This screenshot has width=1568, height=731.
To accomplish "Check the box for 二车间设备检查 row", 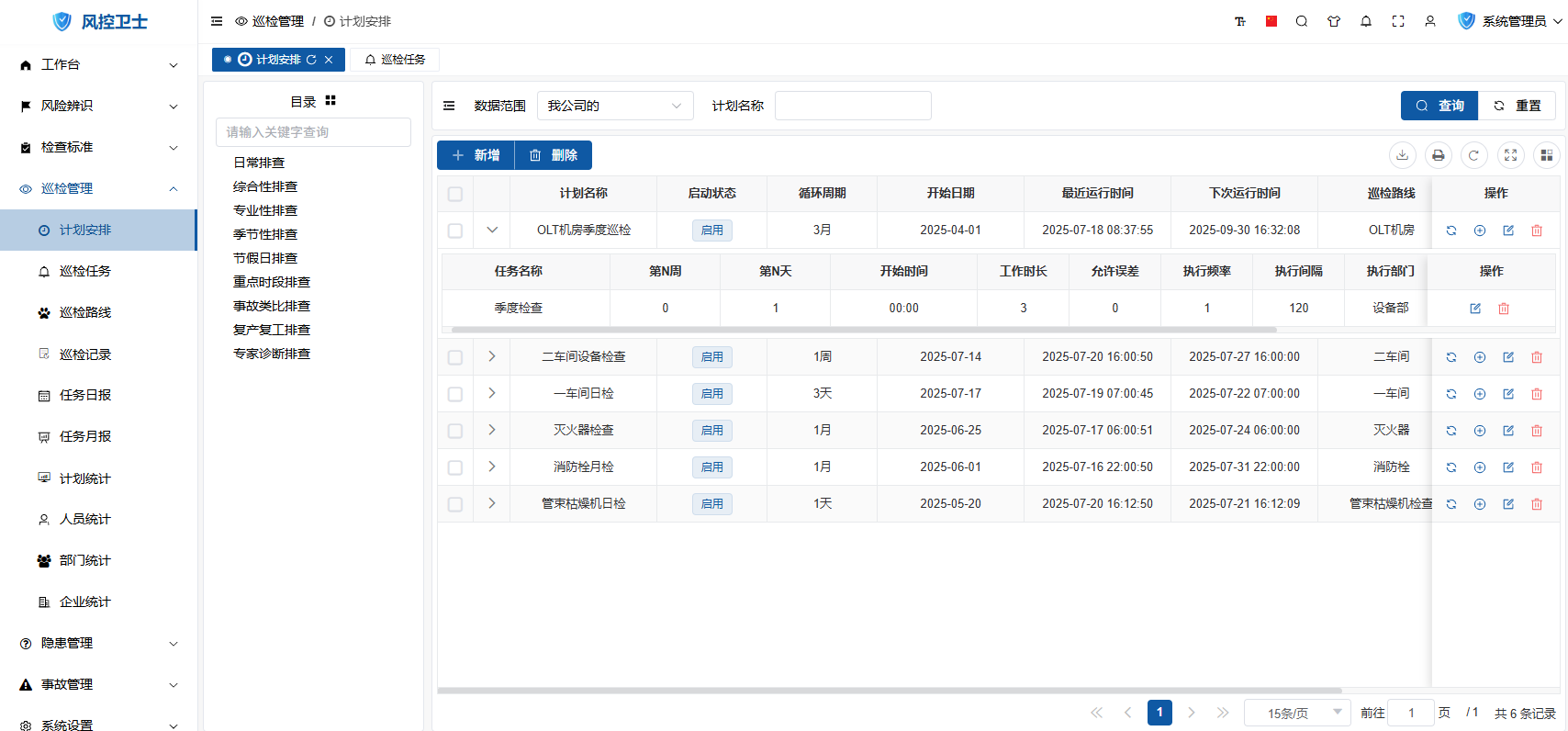I will tap(455, 357).
